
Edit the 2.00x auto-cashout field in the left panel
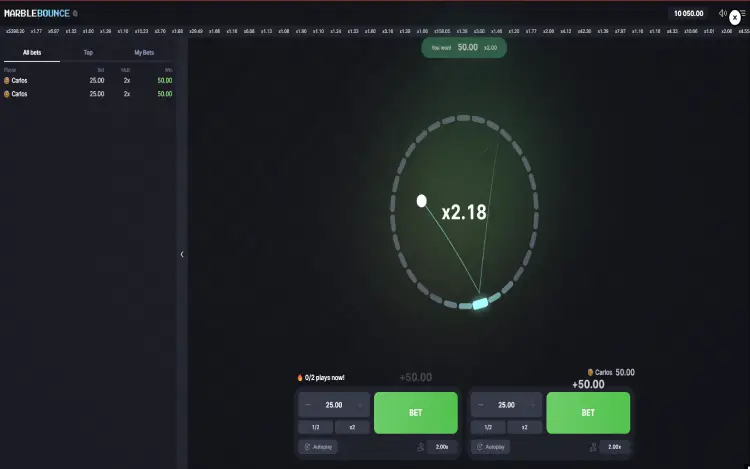tap(442, 447)
